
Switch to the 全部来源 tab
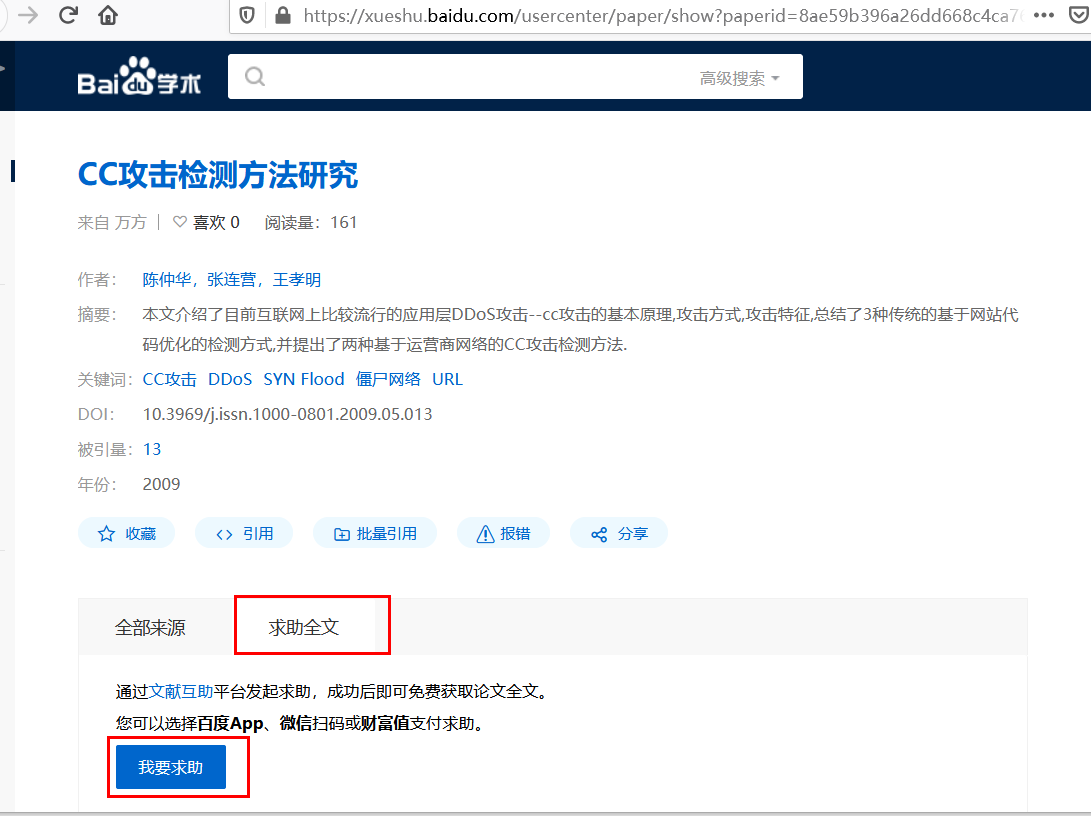150,627
